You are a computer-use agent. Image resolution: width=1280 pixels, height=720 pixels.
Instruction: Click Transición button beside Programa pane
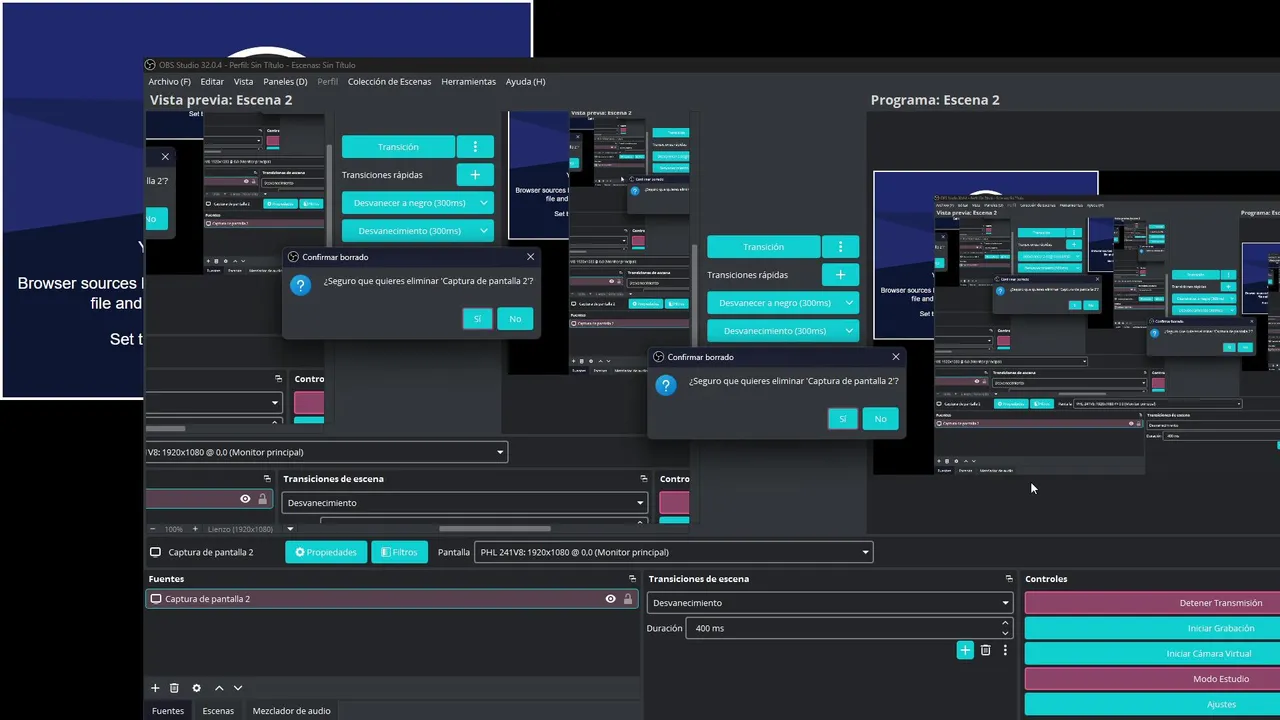point(763,246)
